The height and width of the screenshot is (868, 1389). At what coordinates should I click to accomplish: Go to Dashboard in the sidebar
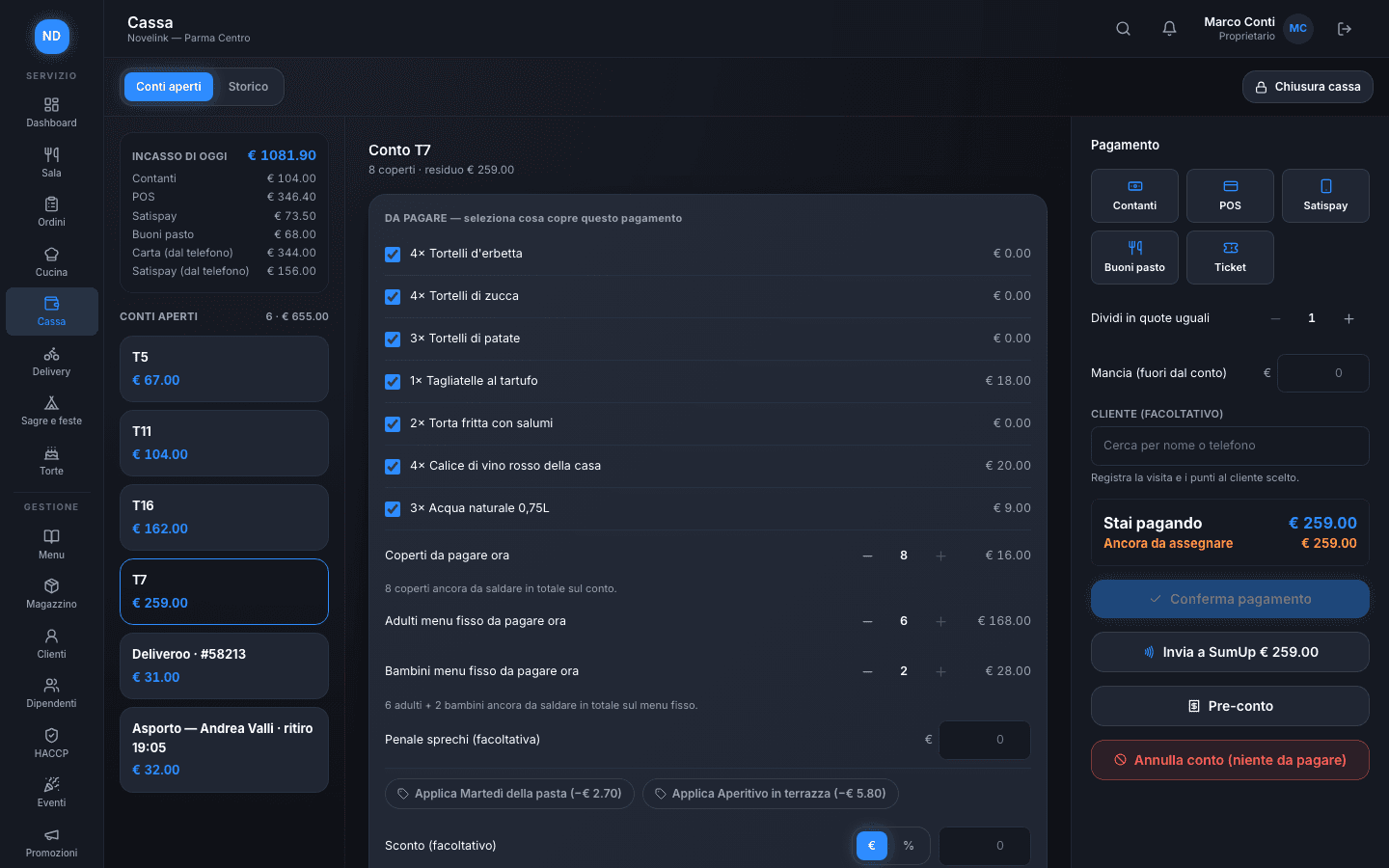click(x=52, y=112)
